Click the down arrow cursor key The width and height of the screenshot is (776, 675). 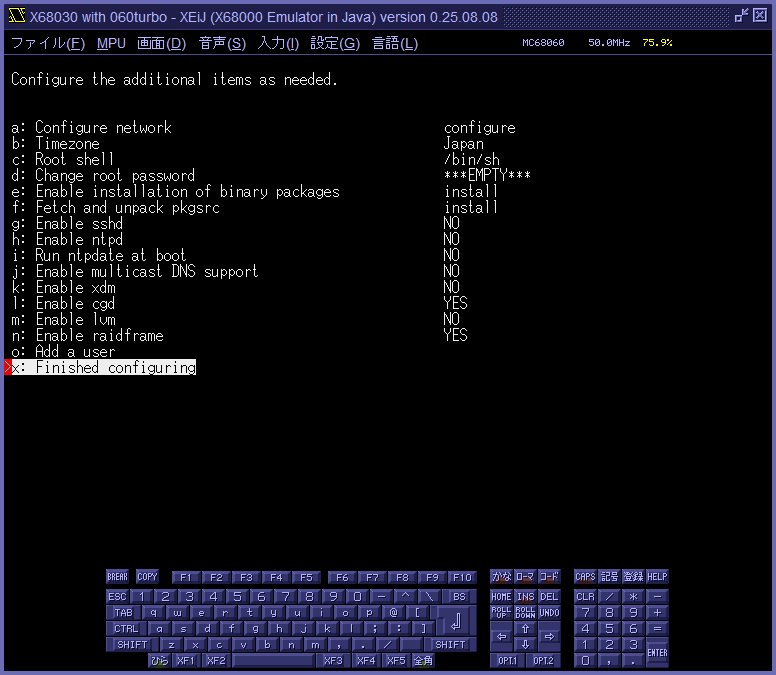coord(526,644)
